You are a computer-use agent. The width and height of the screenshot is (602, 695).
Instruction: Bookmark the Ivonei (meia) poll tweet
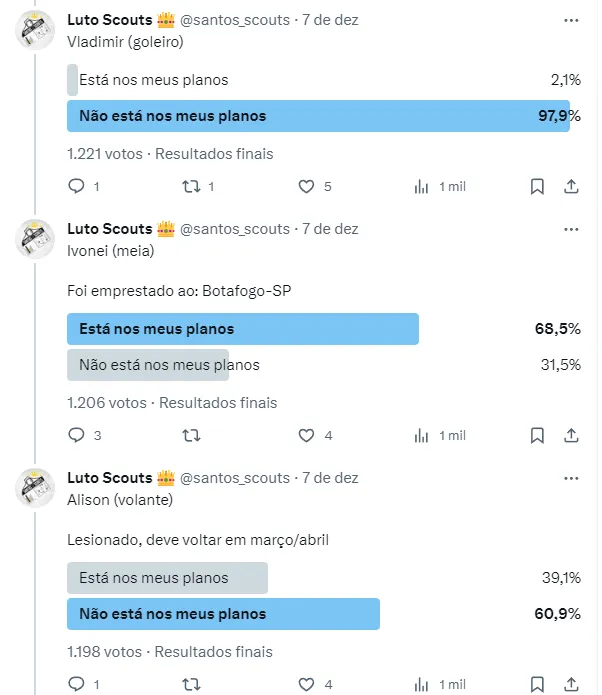(537, 436)
